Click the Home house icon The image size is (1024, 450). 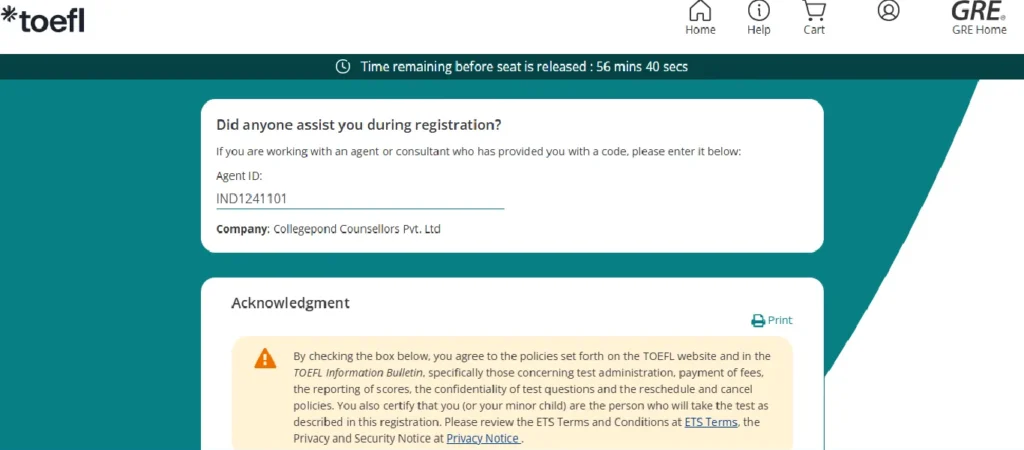click(700, 11)
